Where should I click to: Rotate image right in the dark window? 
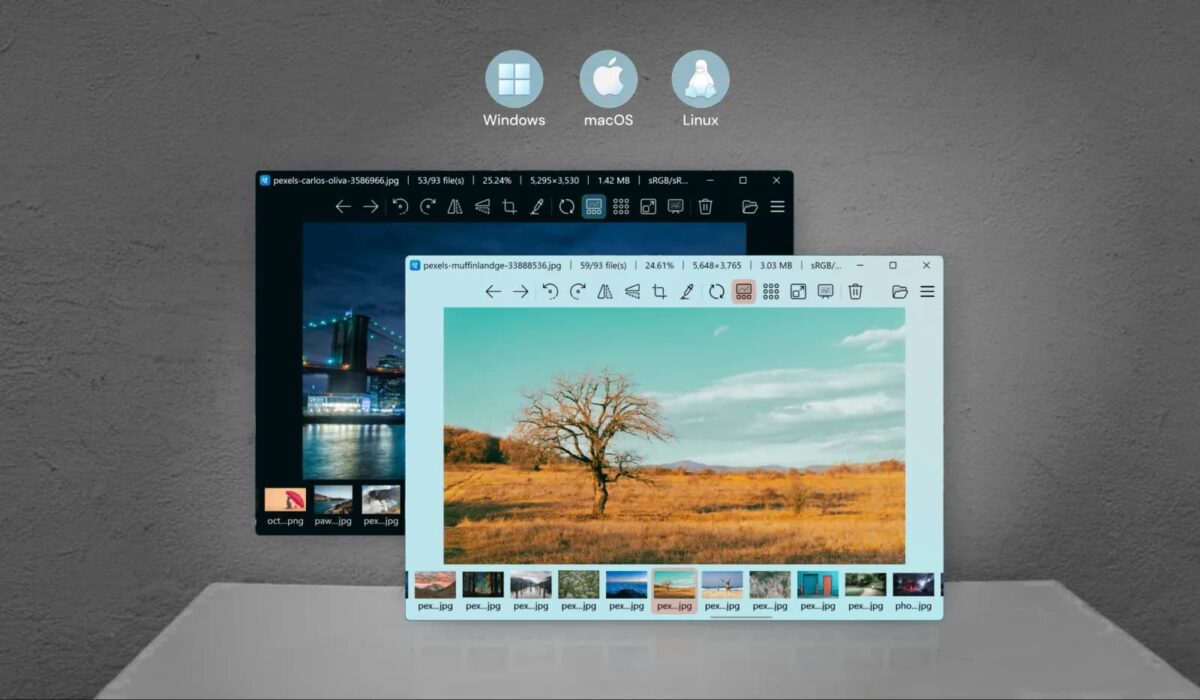point(428,206)
